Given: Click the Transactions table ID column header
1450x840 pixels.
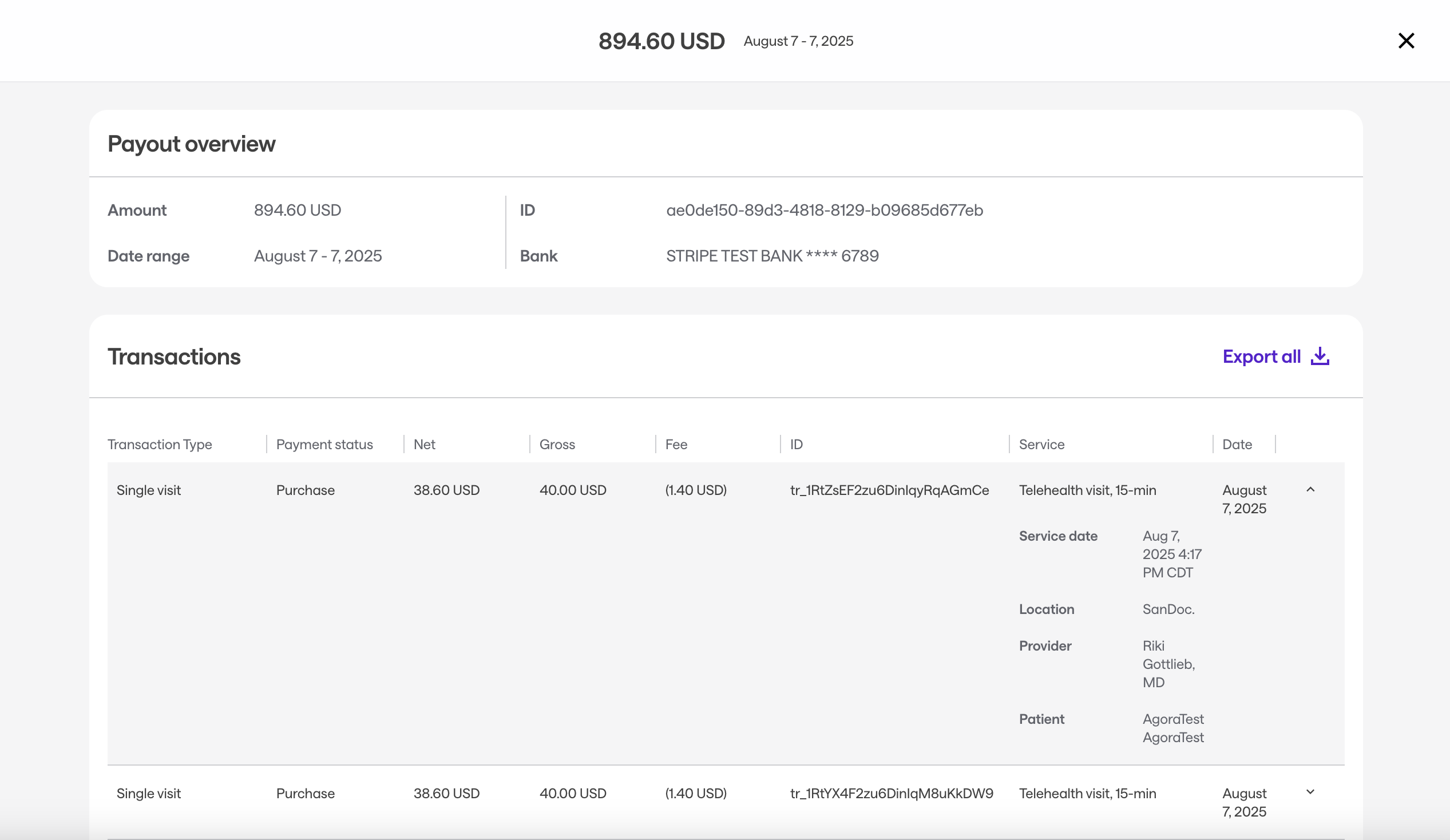Looking at the screenshot, I should pyautogui.click(x=797, y=444).
